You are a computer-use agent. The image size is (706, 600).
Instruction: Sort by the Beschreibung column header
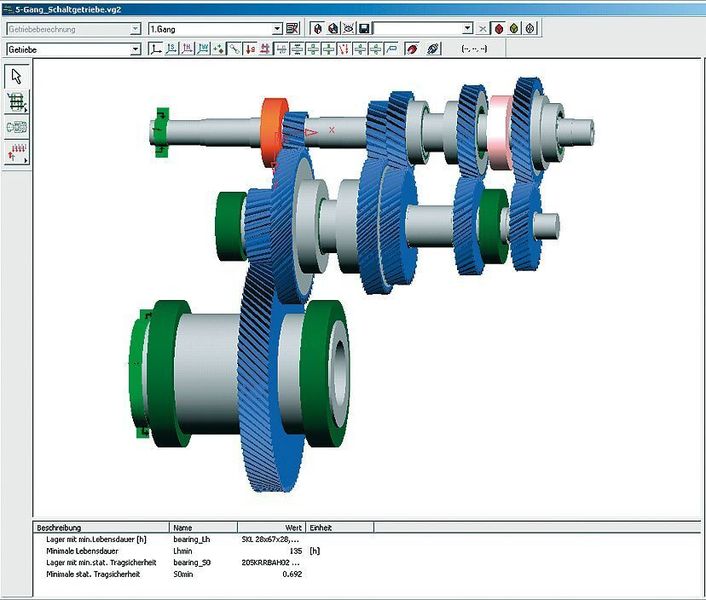(100, 527)
